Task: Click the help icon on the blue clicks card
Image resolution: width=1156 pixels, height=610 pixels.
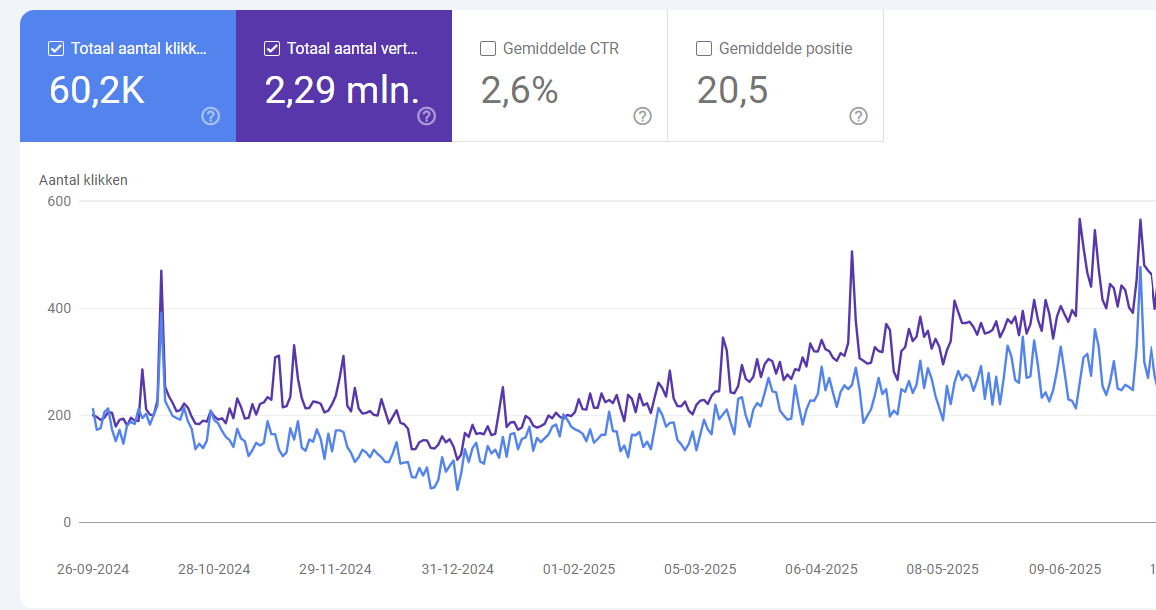Action: (x=210, y=116)
